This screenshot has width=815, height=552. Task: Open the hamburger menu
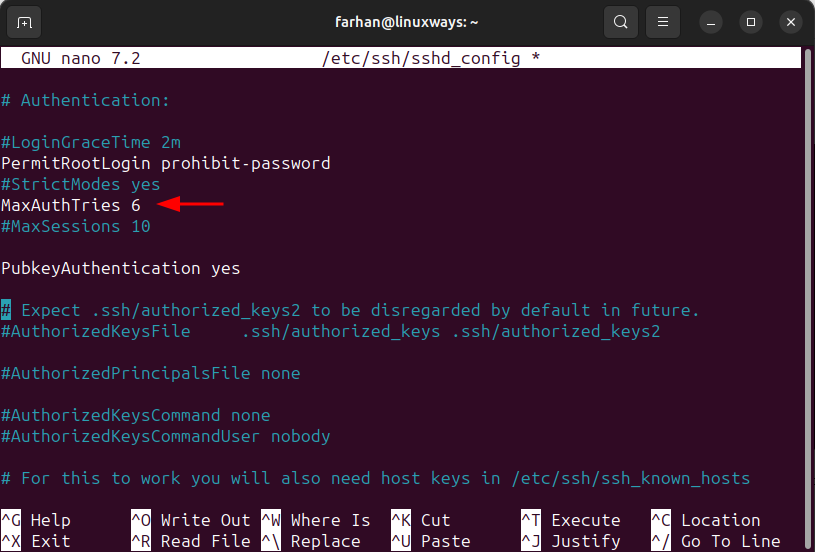tap(663, 22)
